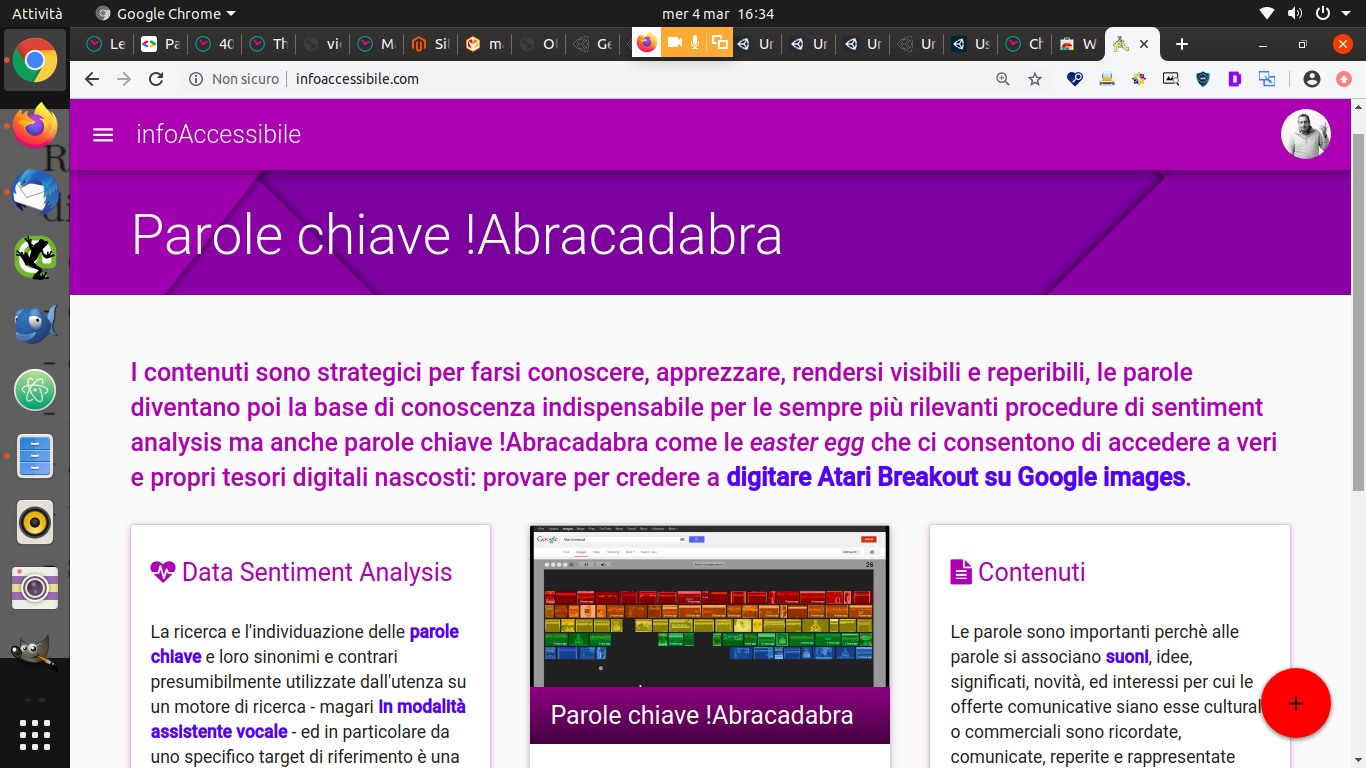Open the Attività overview menu
Viewport: 1366px width, 768px height.
(37, 14)
